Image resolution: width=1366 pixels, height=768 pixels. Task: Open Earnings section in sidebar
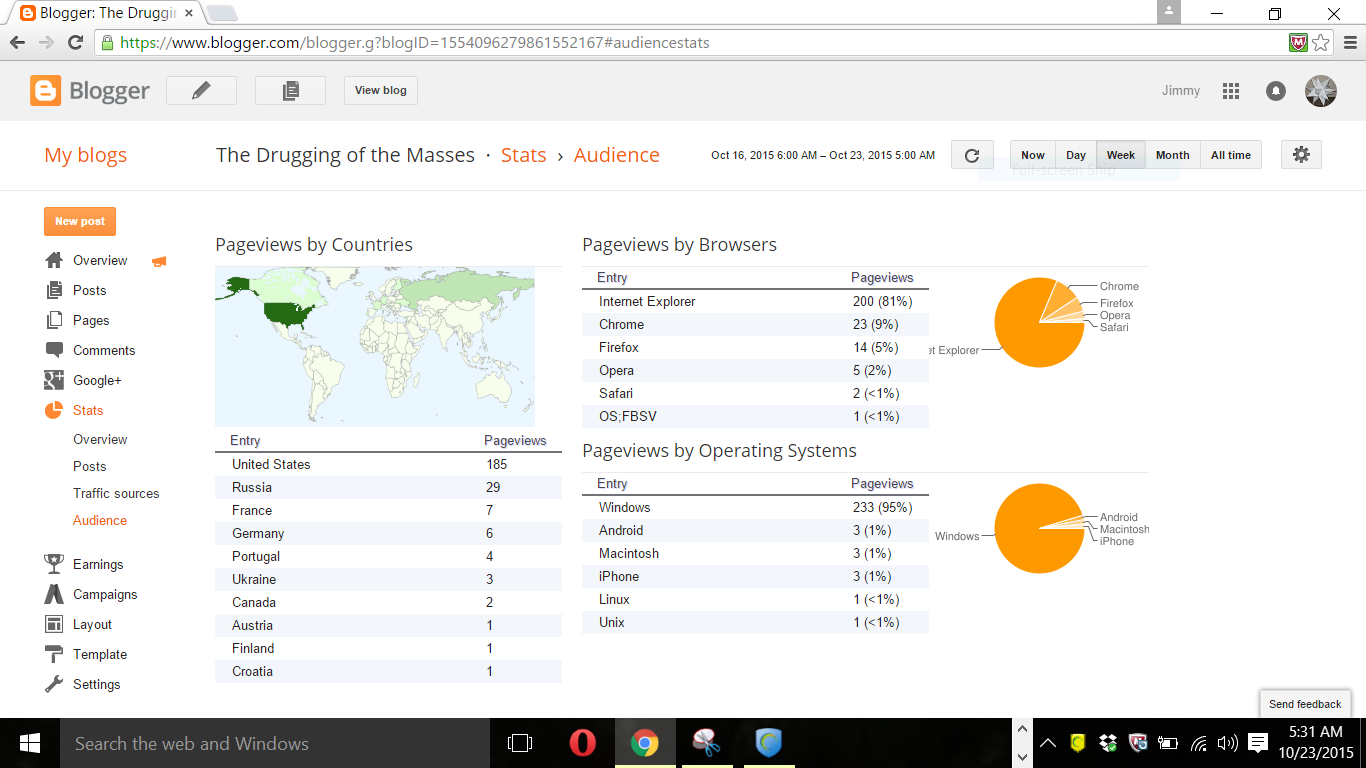98,564
